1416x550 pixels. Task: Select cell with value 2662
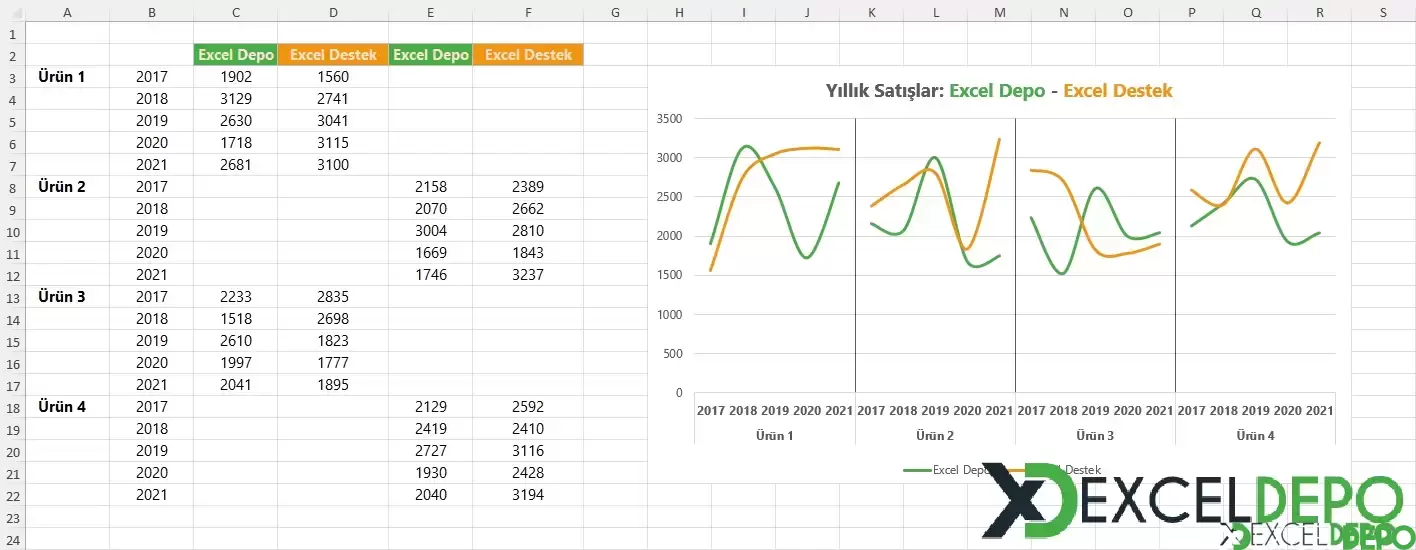528,209
